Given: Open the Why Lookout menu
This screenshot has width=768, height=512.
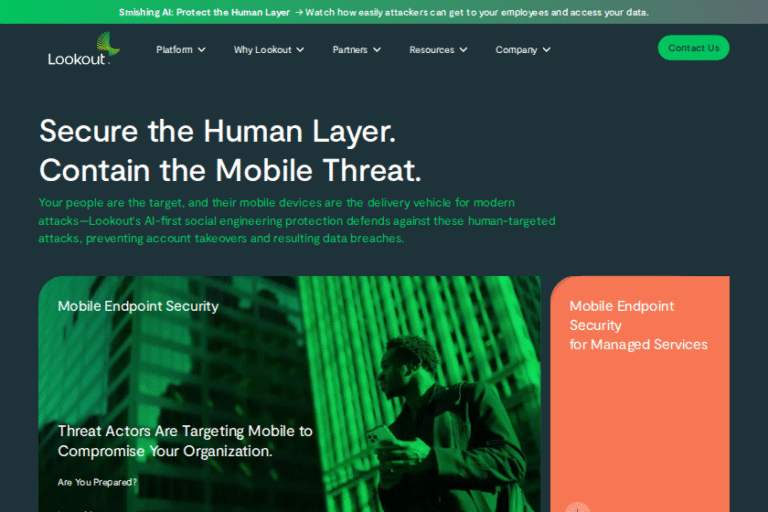Looking at the screenshot, I should [269, 49].
